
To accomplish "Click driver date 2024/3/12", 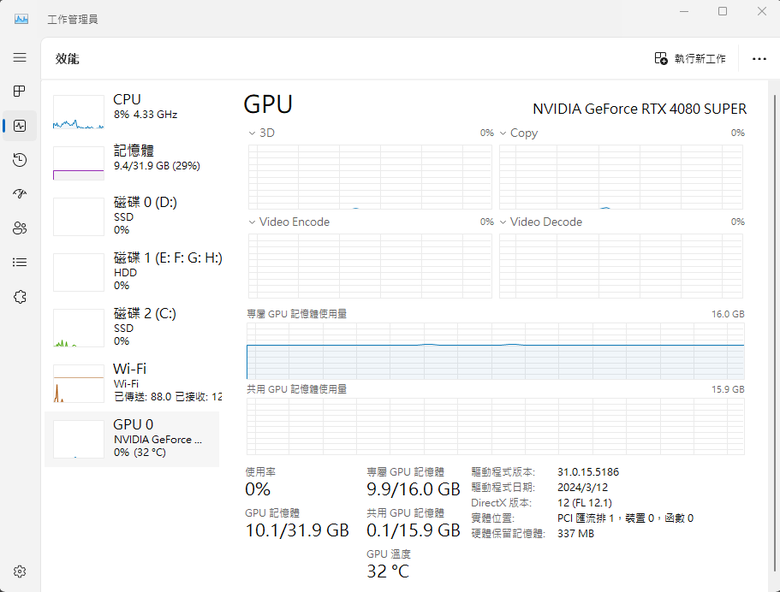I will tap(583, 488).
